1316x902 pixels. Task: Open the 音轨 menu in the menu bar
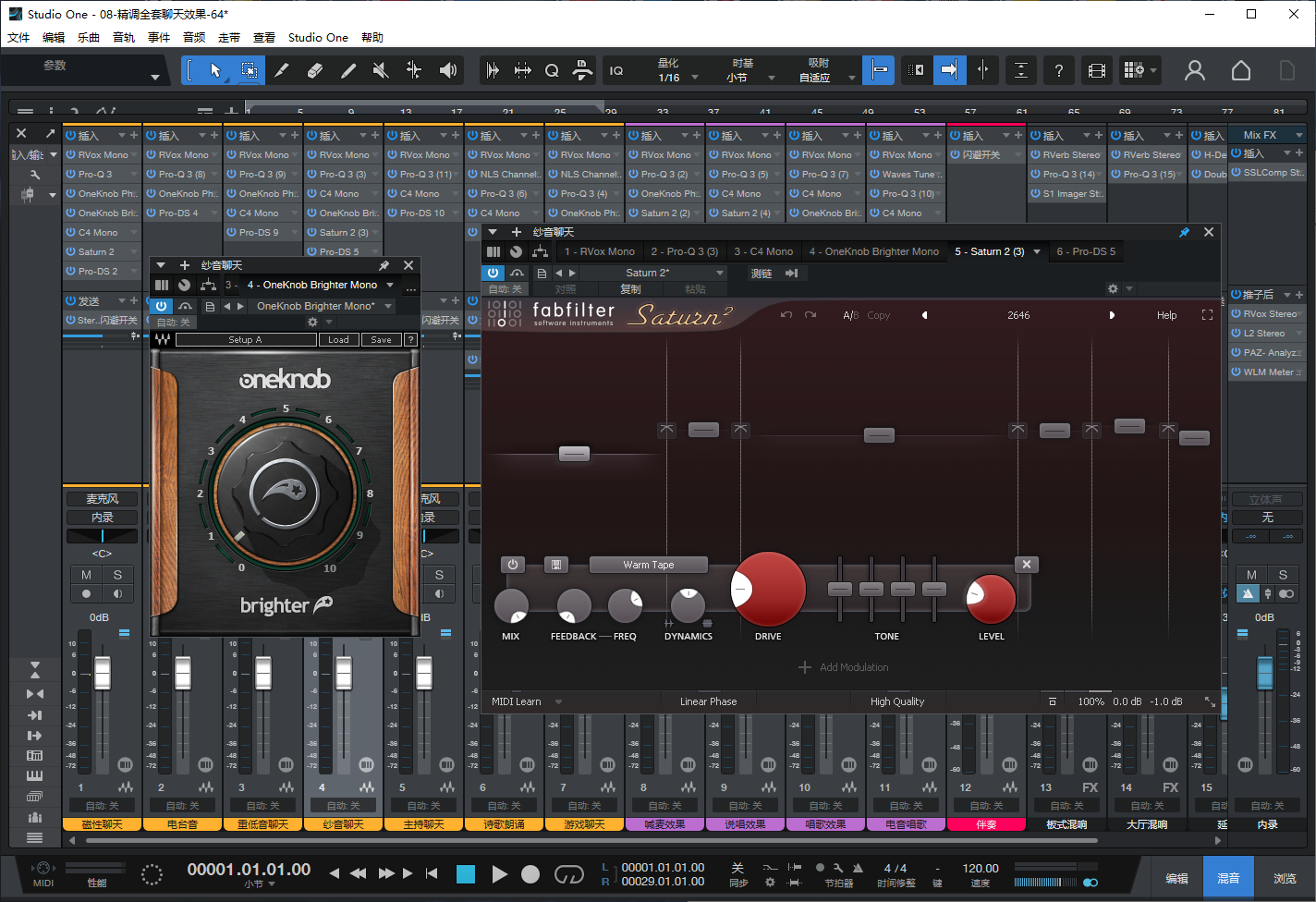[124, 38]
